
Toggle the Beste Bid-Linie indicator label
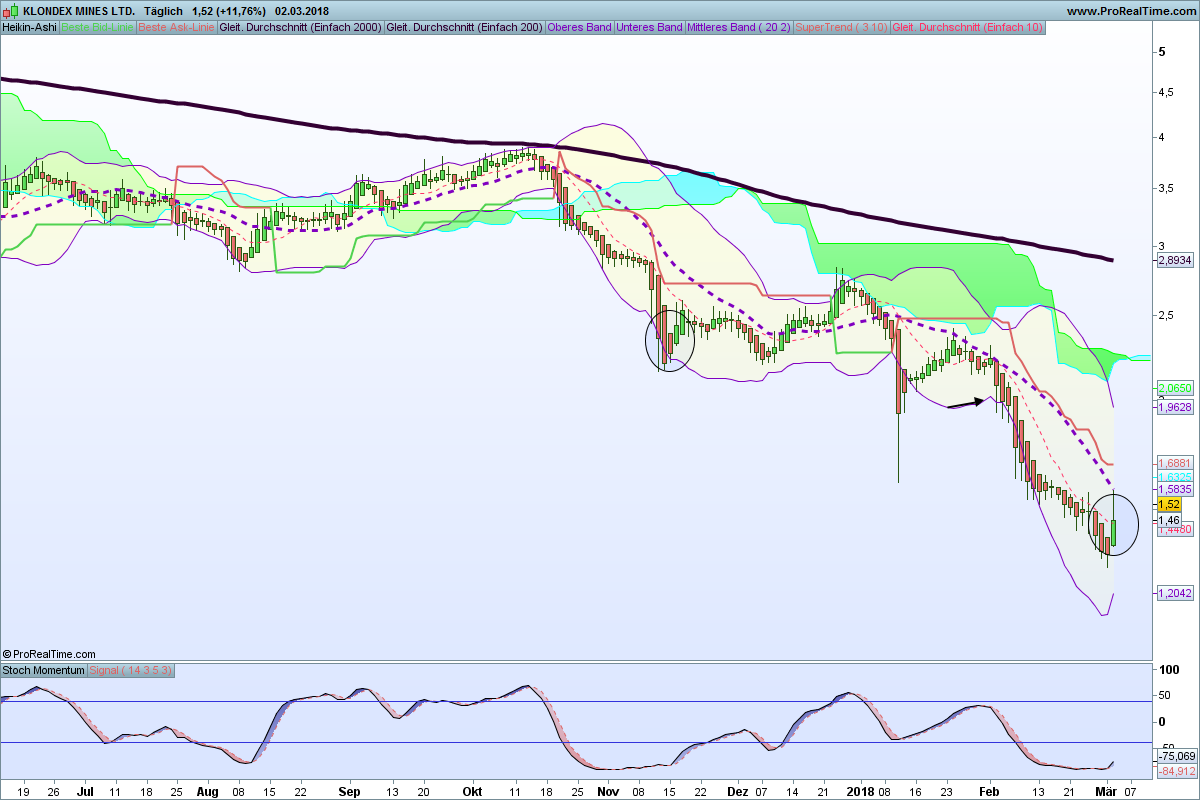coord(97,27)
